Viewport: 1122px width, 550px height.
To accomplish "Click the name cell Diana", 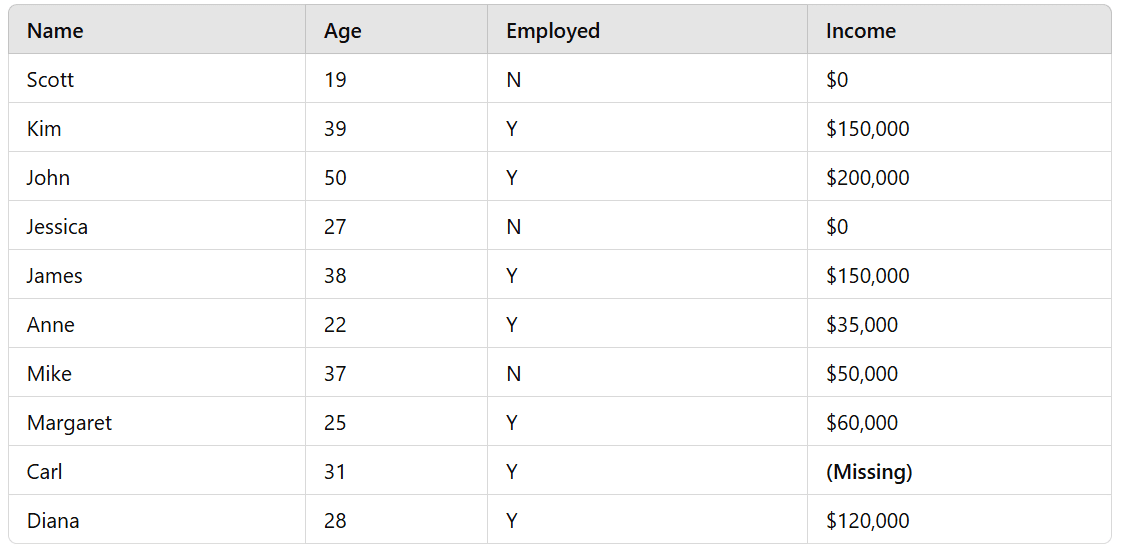I will [x=157, y=520].
